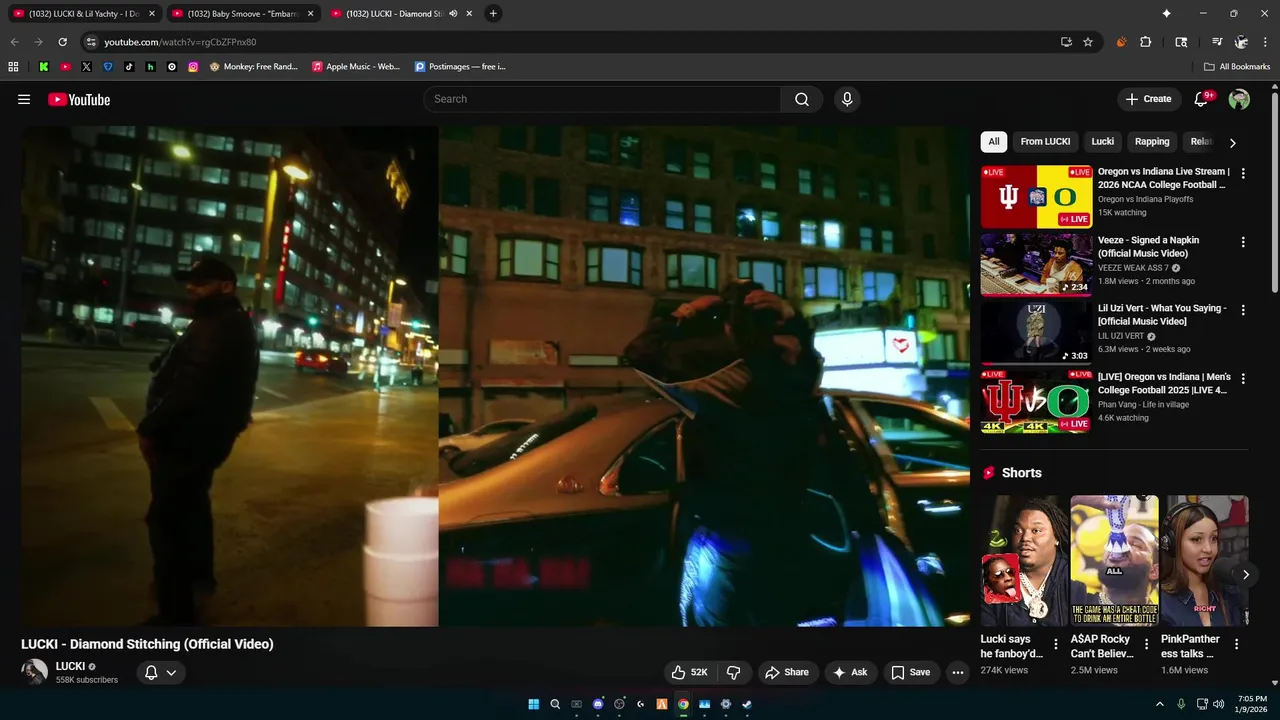Open options for 'Lucki says he fanboy'd' short
The width and height of the screenshot is (1280, 720).
pos(1055,644)
